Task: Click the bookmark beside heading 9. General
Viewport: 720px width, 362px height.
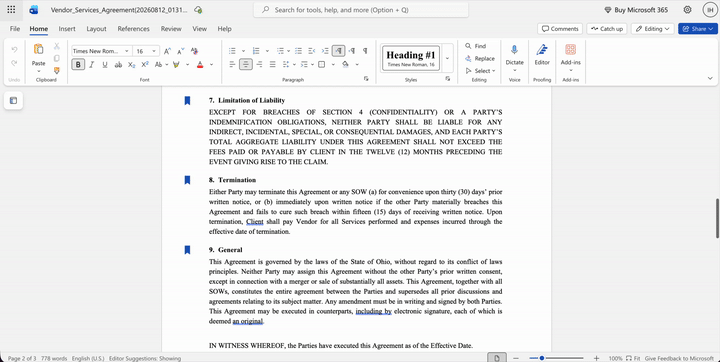Action: 187,250
